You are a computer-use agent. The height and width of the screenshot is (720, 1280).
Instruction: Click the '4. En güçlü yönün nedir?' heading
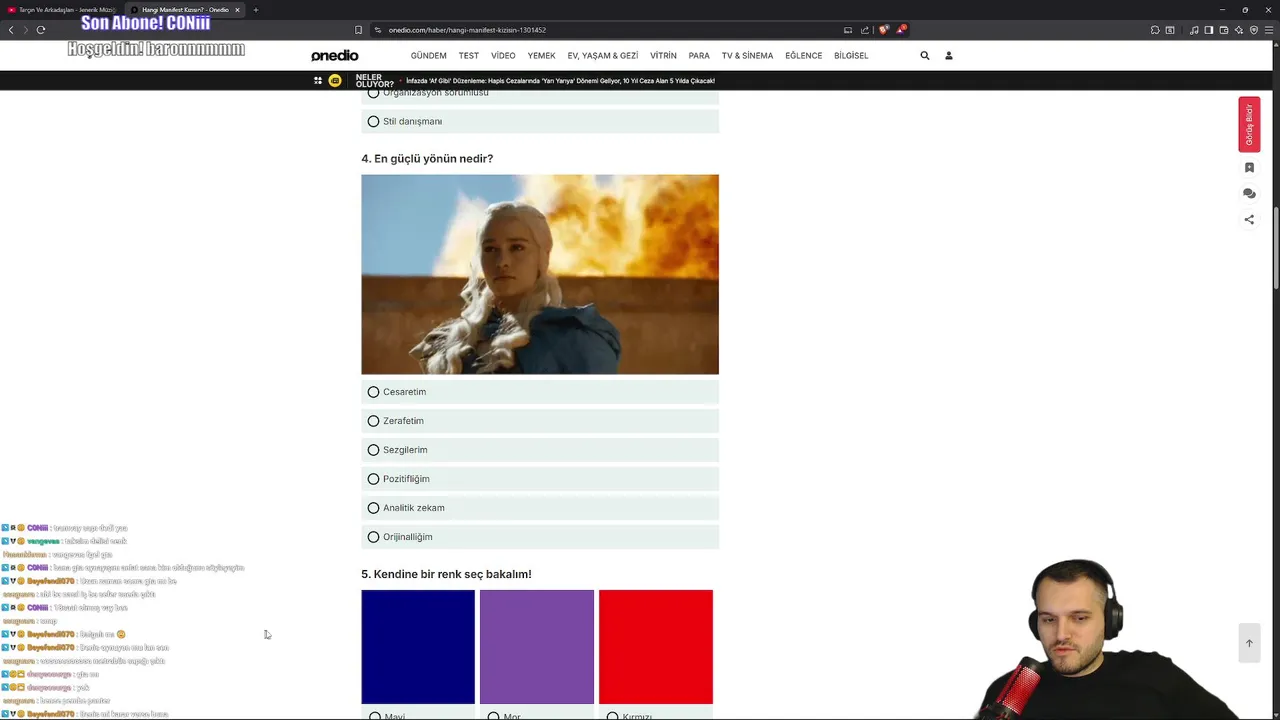coord(427,159)
